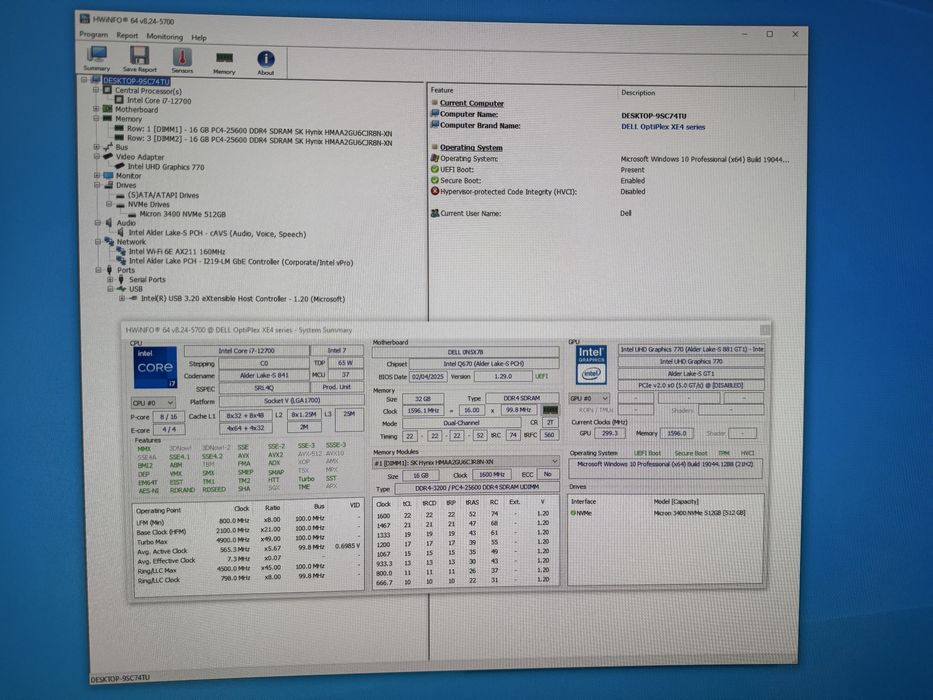Select Intel Wi-Fi 6E AX211 160MHz
Viewport: 933px width, 700px height.
point(177,251)
